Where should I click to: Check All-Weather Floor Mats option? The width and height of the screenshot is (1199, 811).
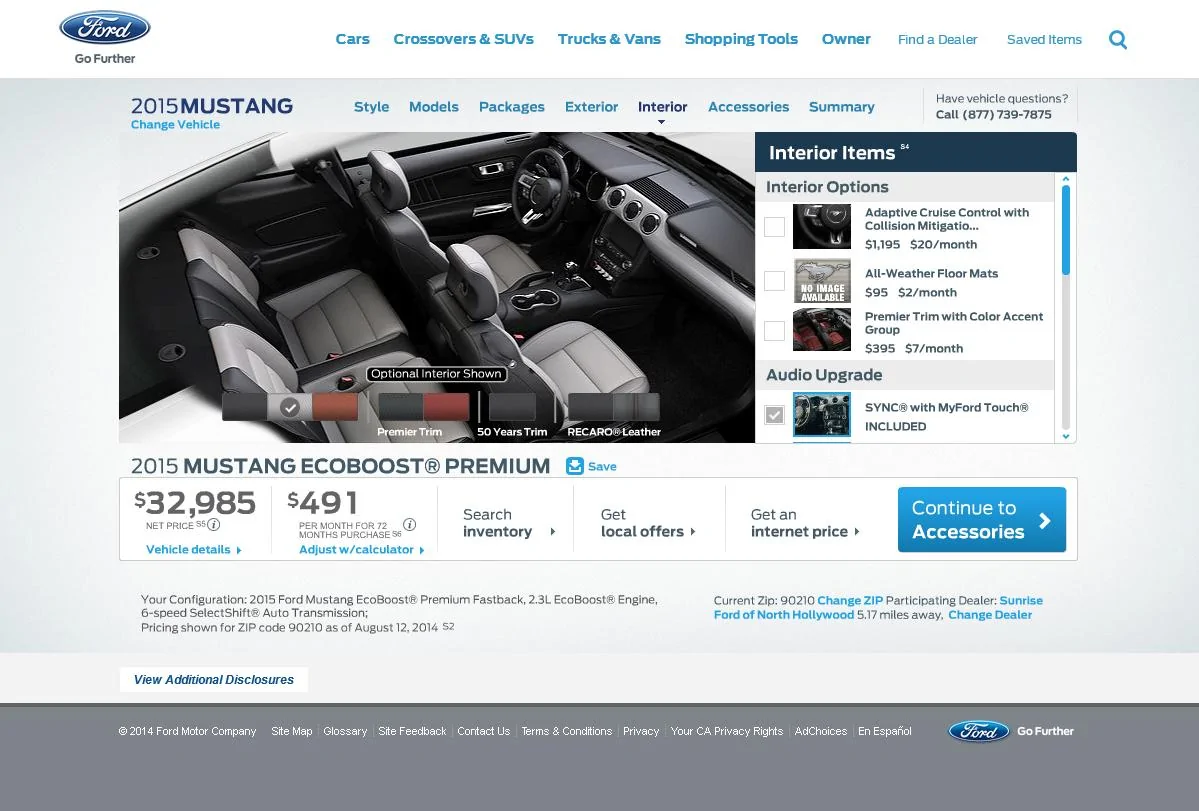point(774,281)
